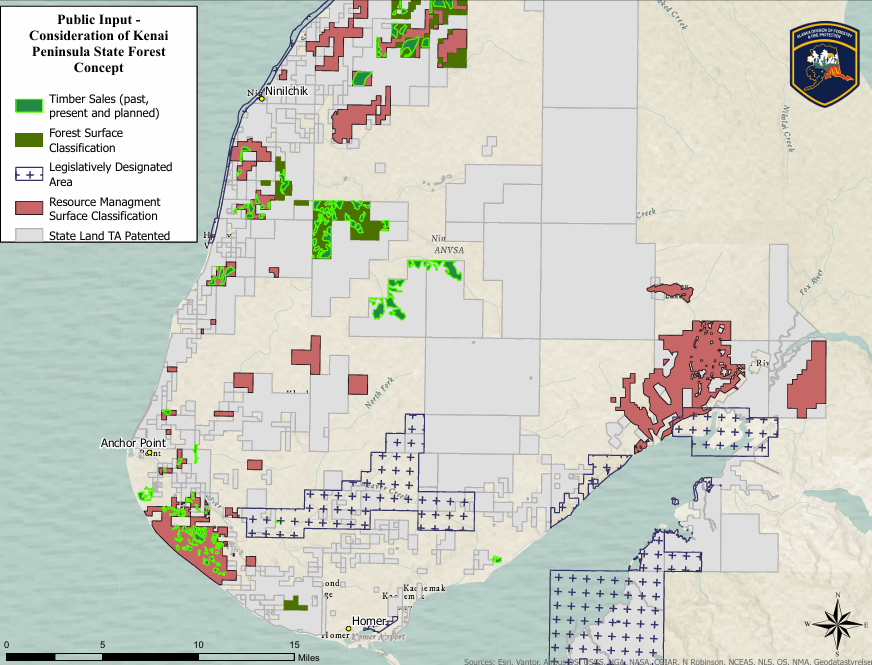Click the gray State Land TA Patented swatch
This screenshot has width=872, height=665.
[x=29, y=236]
